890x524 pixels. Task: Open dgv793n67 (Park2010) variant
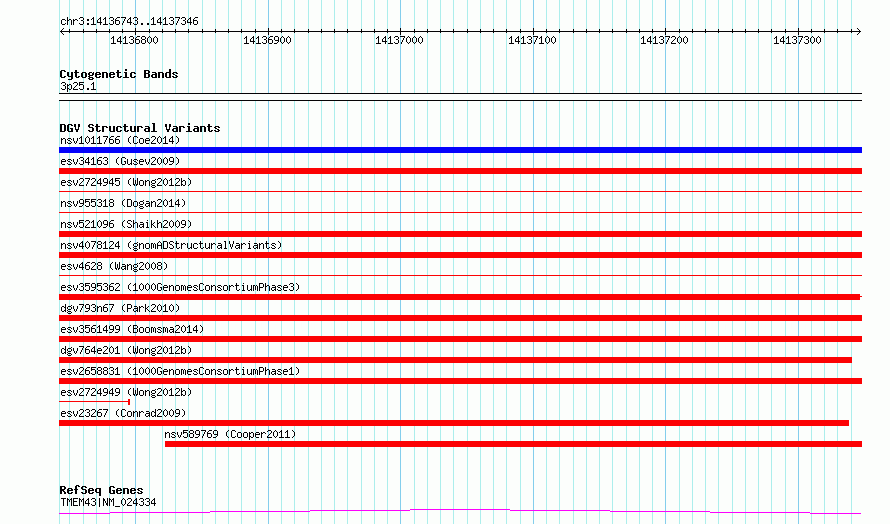point(120,308)
